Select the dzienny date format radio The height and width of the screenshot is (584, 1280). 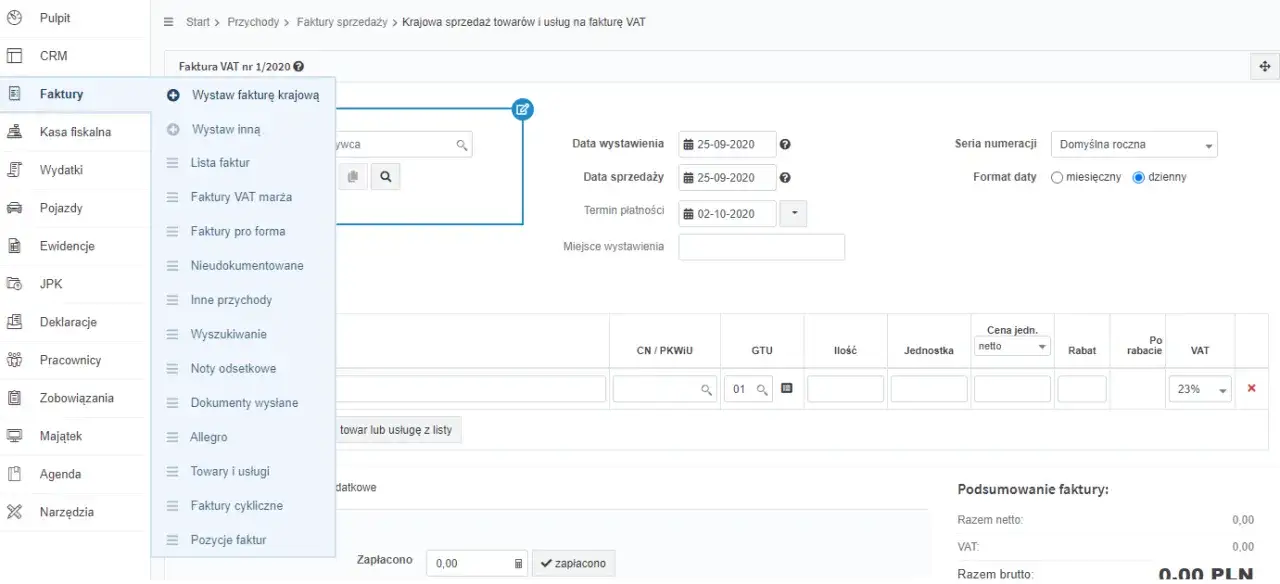click(x=1138, y=177)
